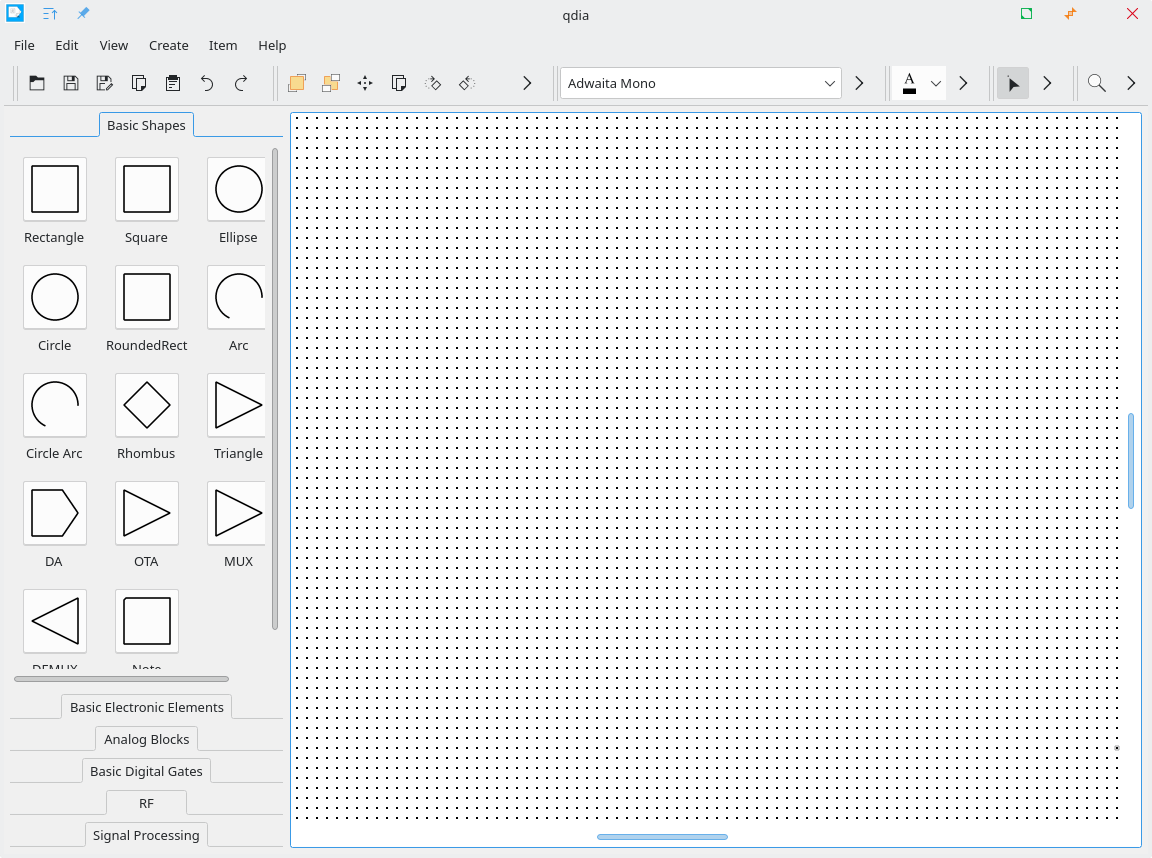Bring selected item to front
This screenshot has width=1152, height=858.
[297, 83]
